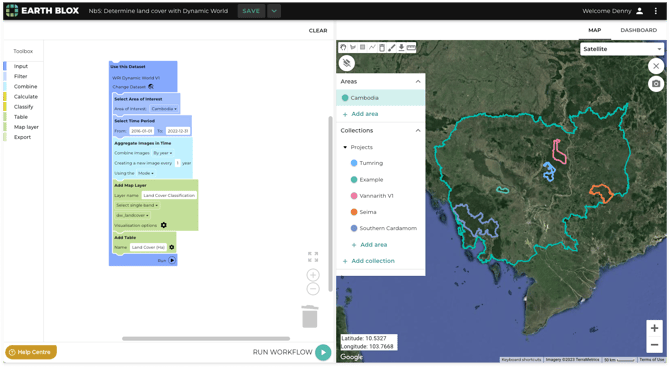This screenshot has height=367, width=670.
Task: Open the Help Centre button
Action: coord(31,352)
